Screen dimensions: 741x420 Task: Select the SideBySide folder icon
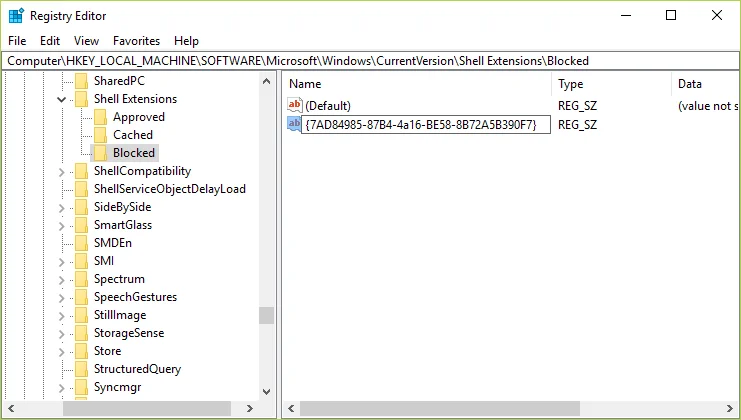(81, 207)
